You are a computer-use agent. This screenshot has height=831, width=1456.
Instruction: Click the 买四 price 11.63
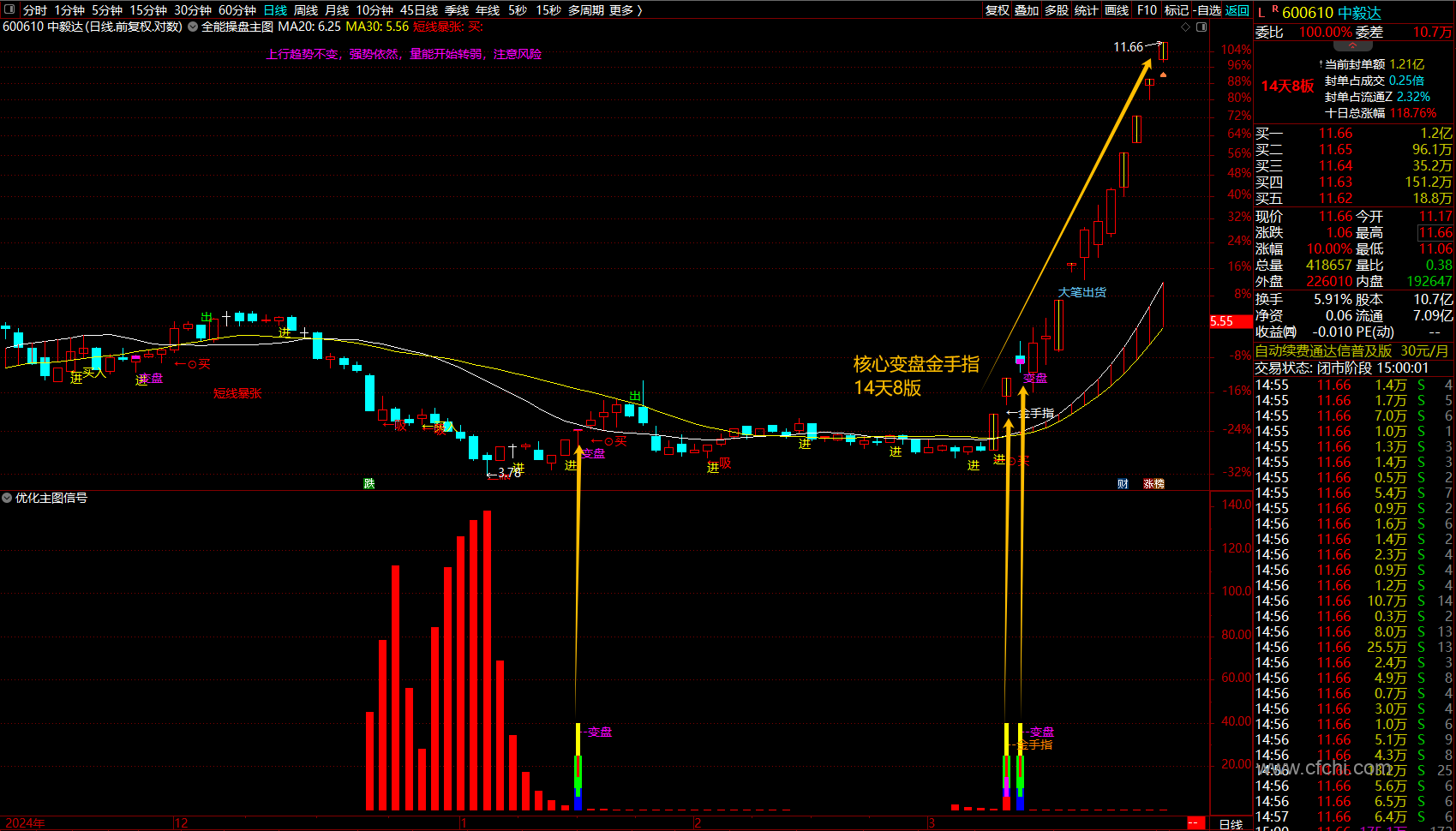point(1335,182)
